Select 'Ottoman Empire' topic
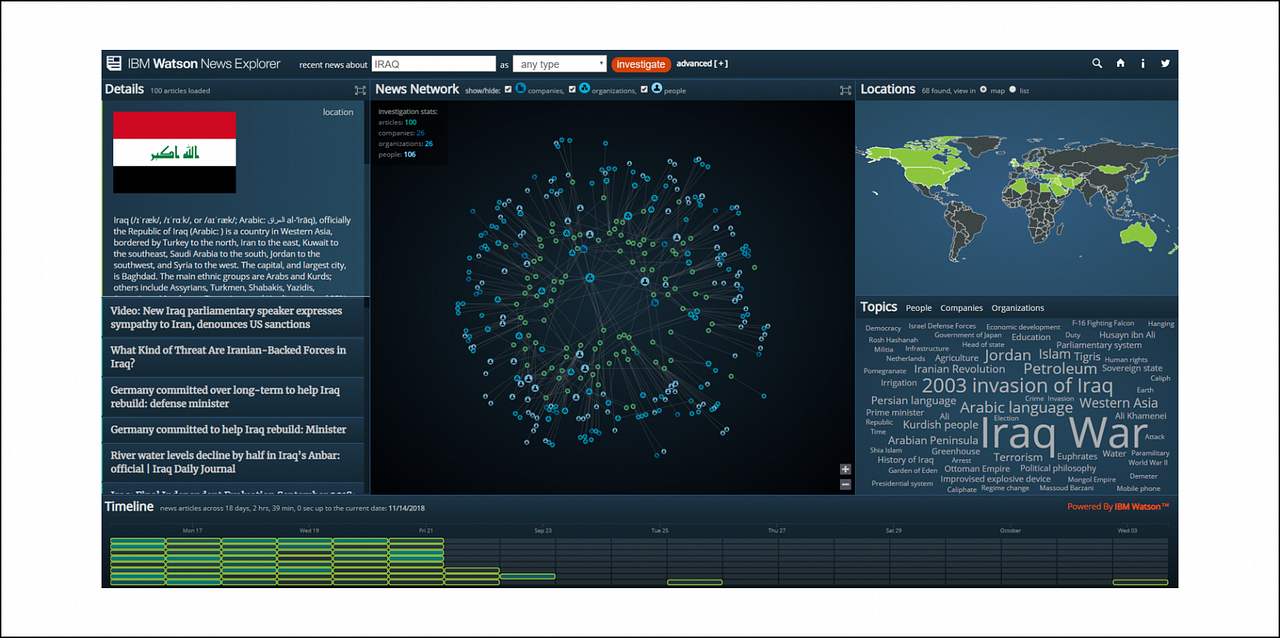 click(977, 468)
